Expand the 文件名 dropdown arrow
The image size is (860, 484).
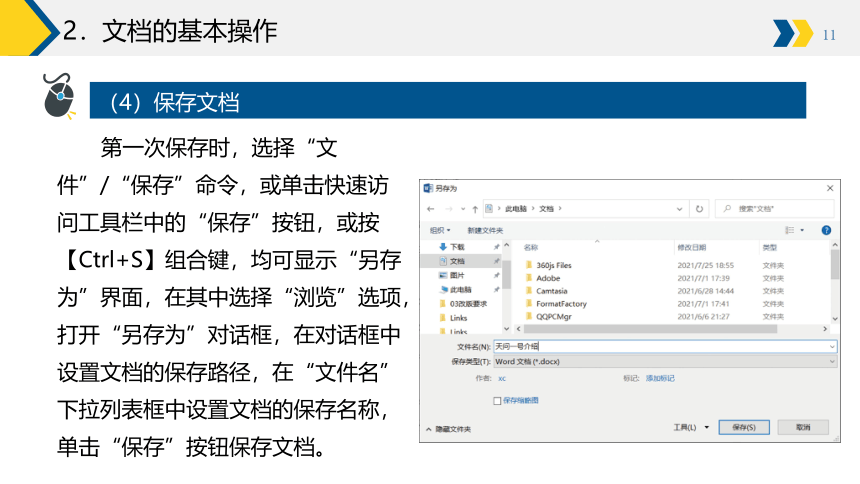[x=832, y=347]
